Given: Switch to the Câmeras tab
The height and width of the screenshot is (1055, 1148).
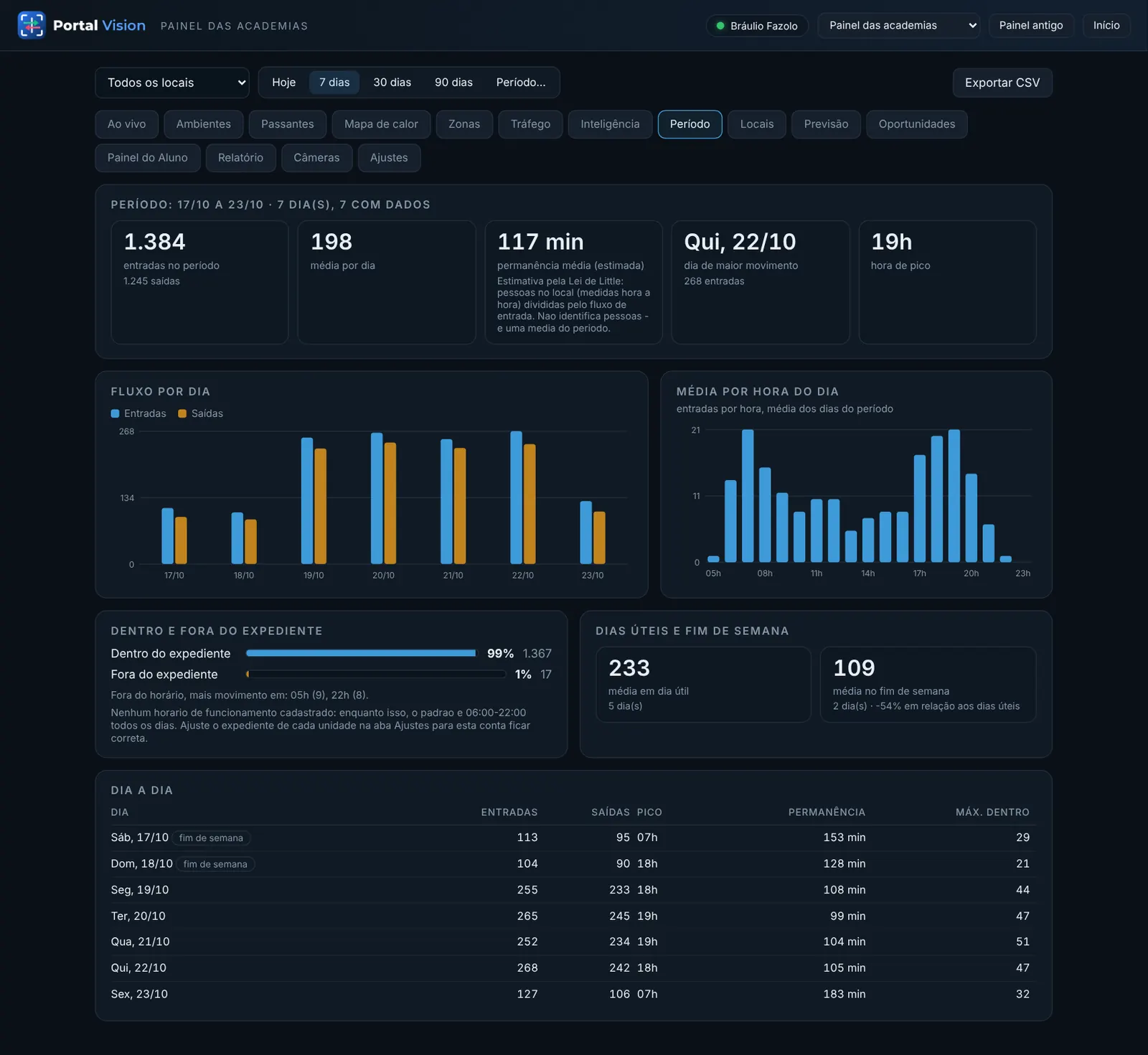Looking at the screenshot, I should coord(316,158).
